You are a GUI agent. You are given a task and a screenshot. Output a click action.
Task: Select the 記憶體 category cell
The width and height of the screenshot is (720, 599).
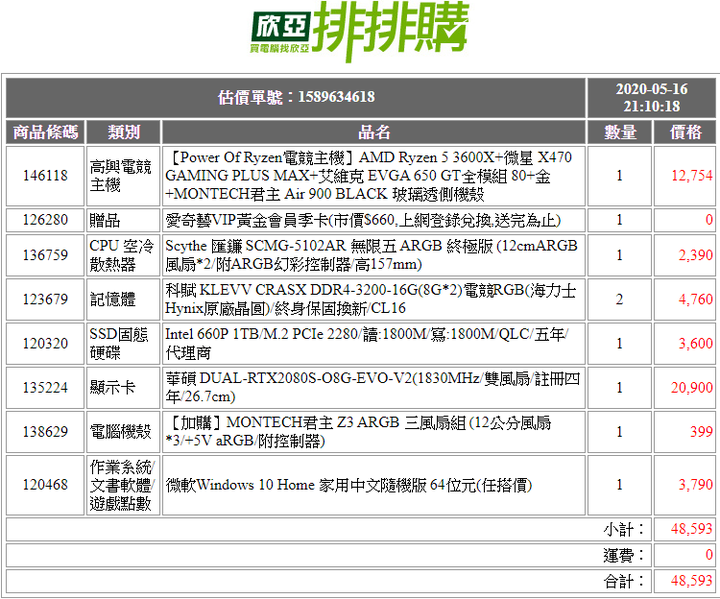[123, 299]
